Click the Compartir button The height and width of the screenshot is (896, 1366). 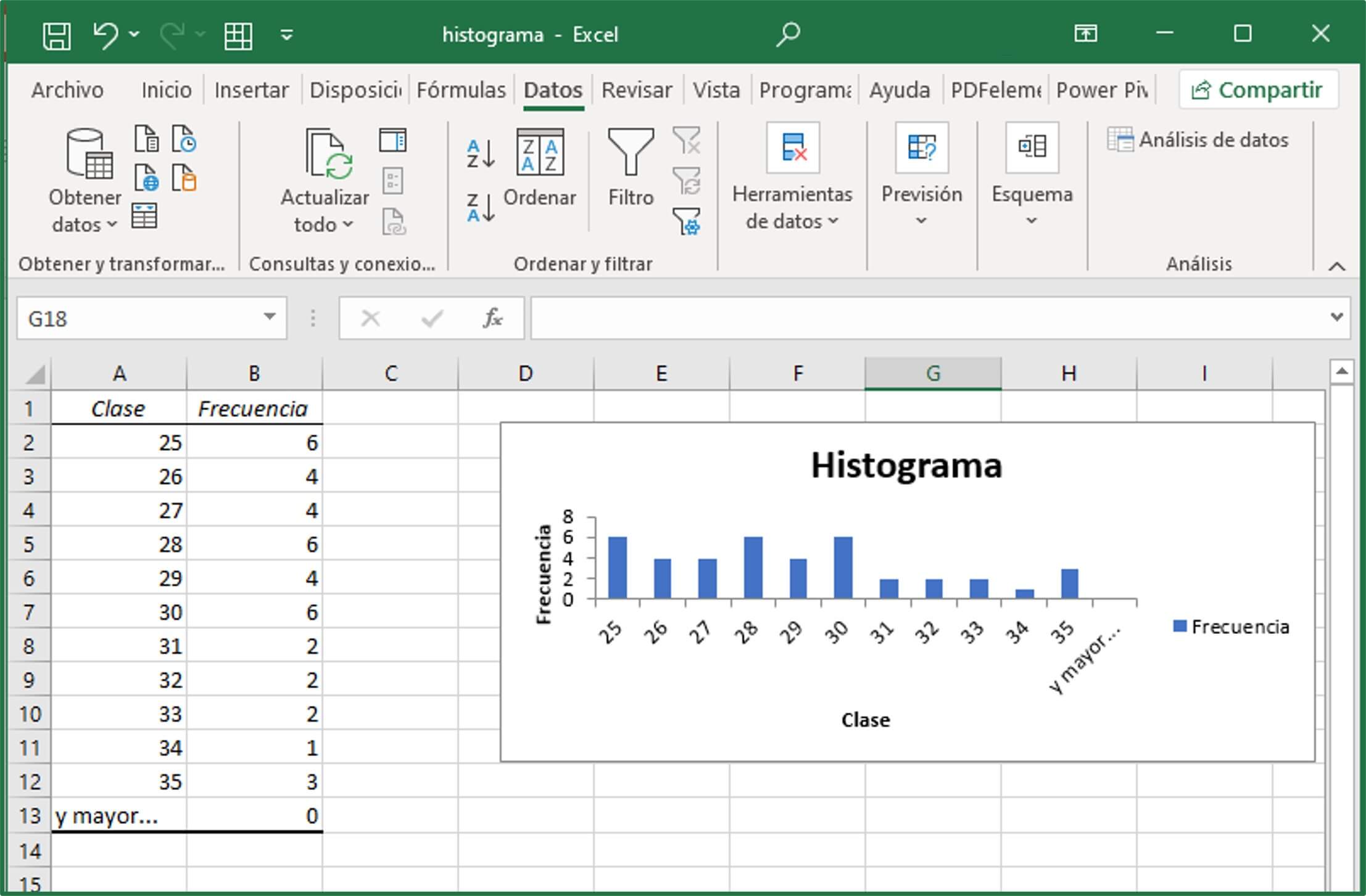click(1258, 89)
